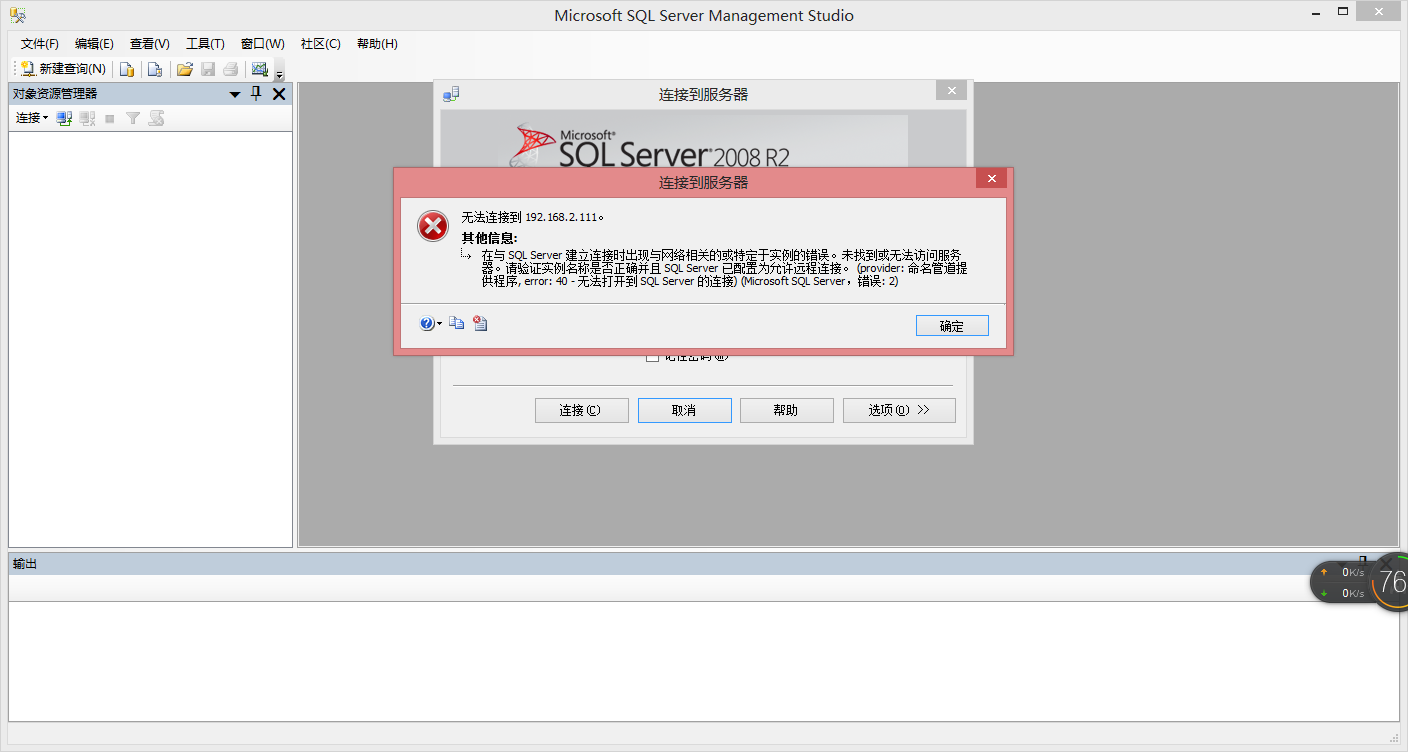The width and height of the screenshot is (1408, 752).
Task: Click the 76 circular gauge widget
Action: coord(1391,582)
